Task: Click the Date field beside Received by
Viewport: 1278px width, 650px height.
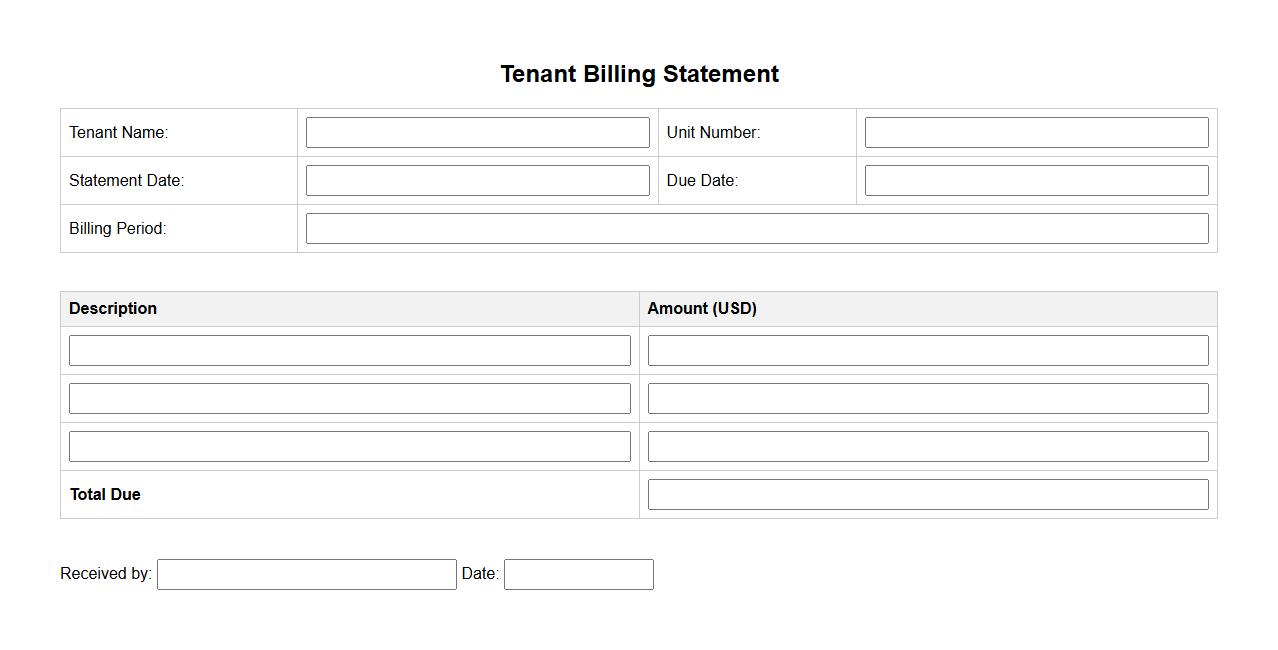Action: point(578,575)
